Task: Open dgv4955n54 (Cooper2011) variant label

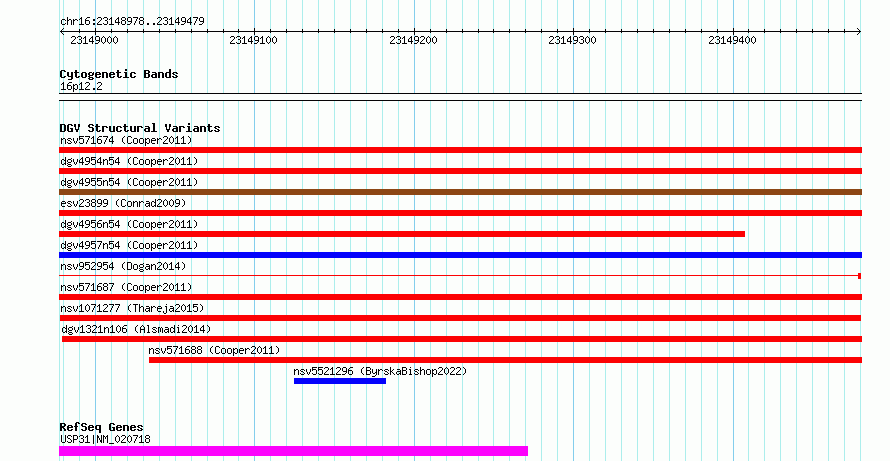Action: [129, 182]
